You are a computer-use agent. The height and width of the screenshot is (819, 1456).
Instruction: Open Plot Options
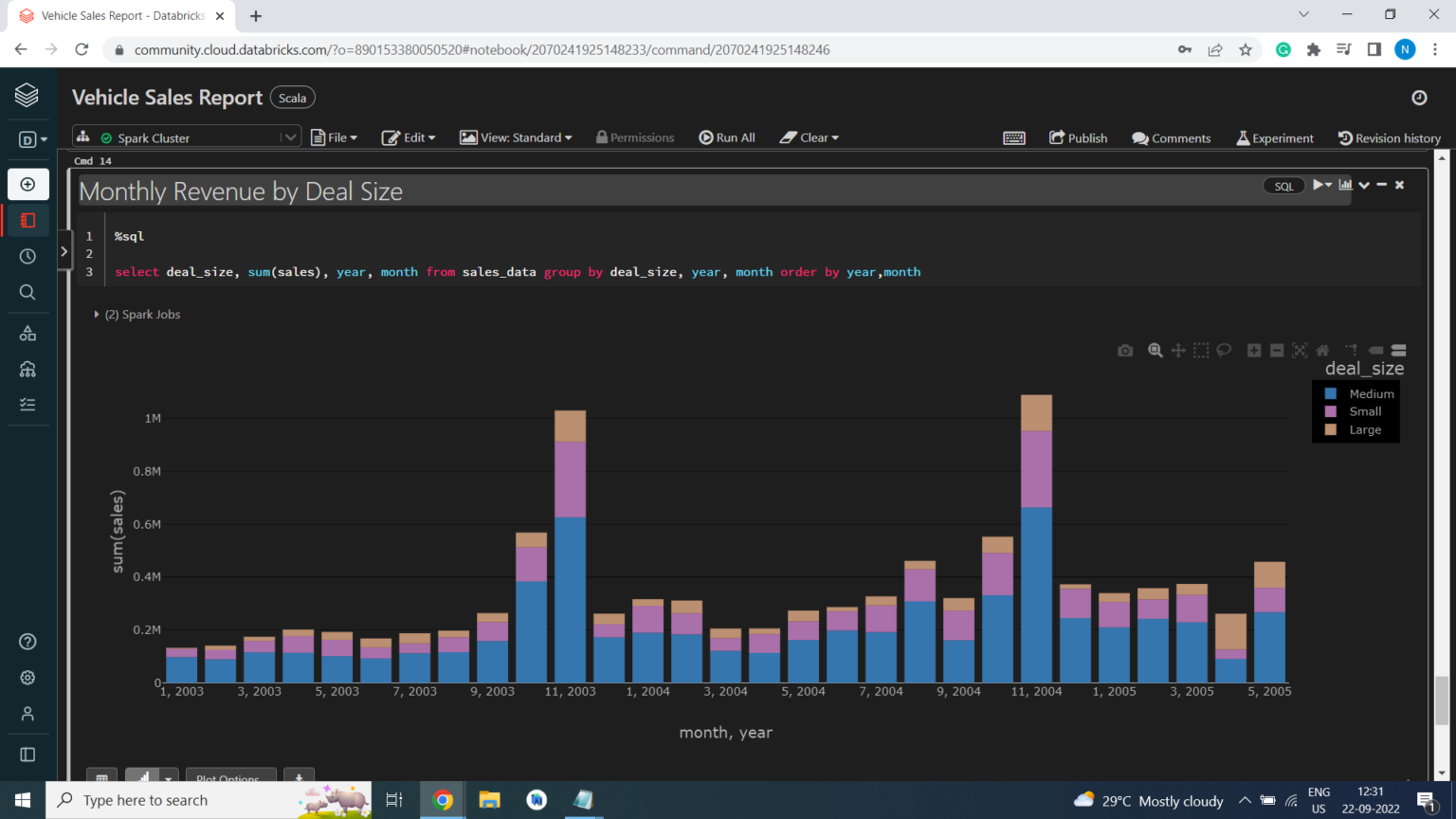coord(231,777)
